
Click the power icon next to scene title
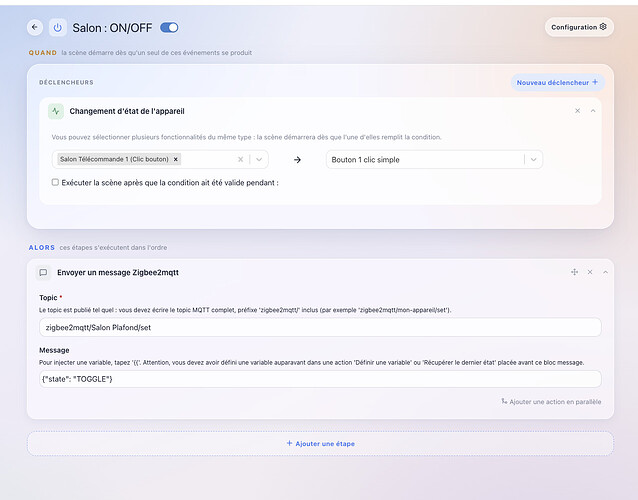click(x=58, y=28)
